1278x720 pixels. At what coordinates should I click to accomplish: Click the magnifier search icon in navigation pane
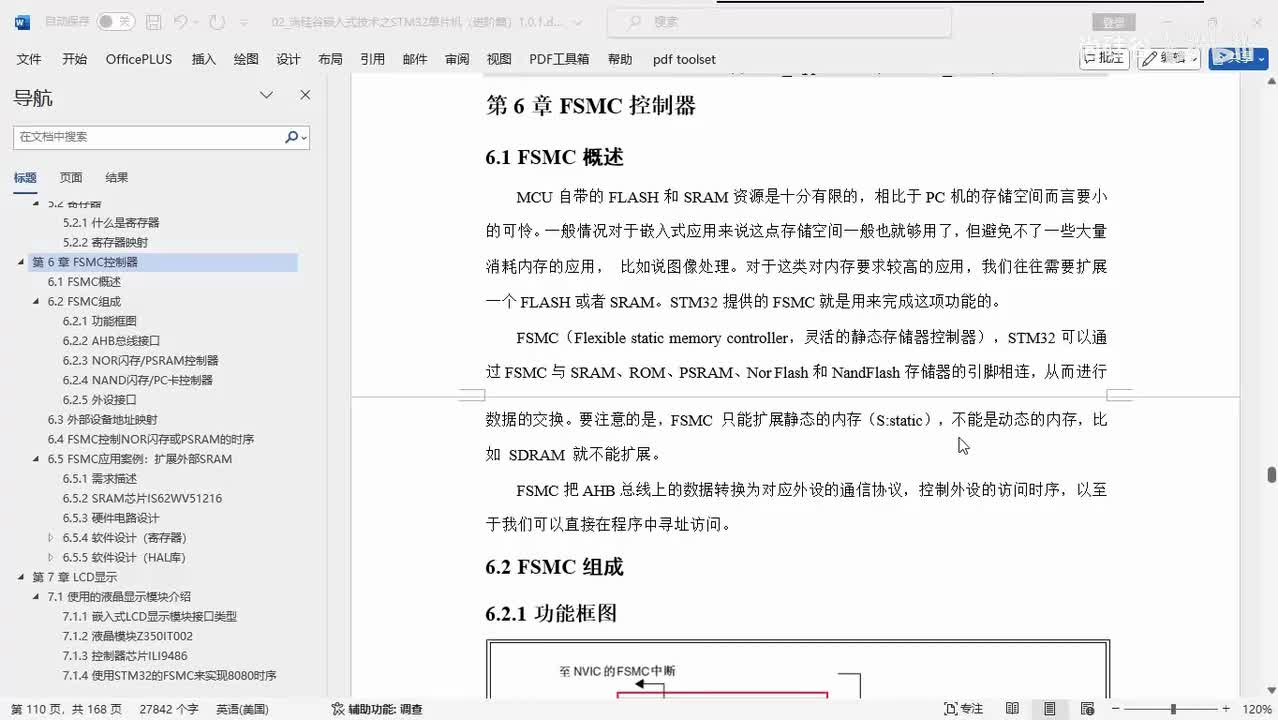point(291,137)
